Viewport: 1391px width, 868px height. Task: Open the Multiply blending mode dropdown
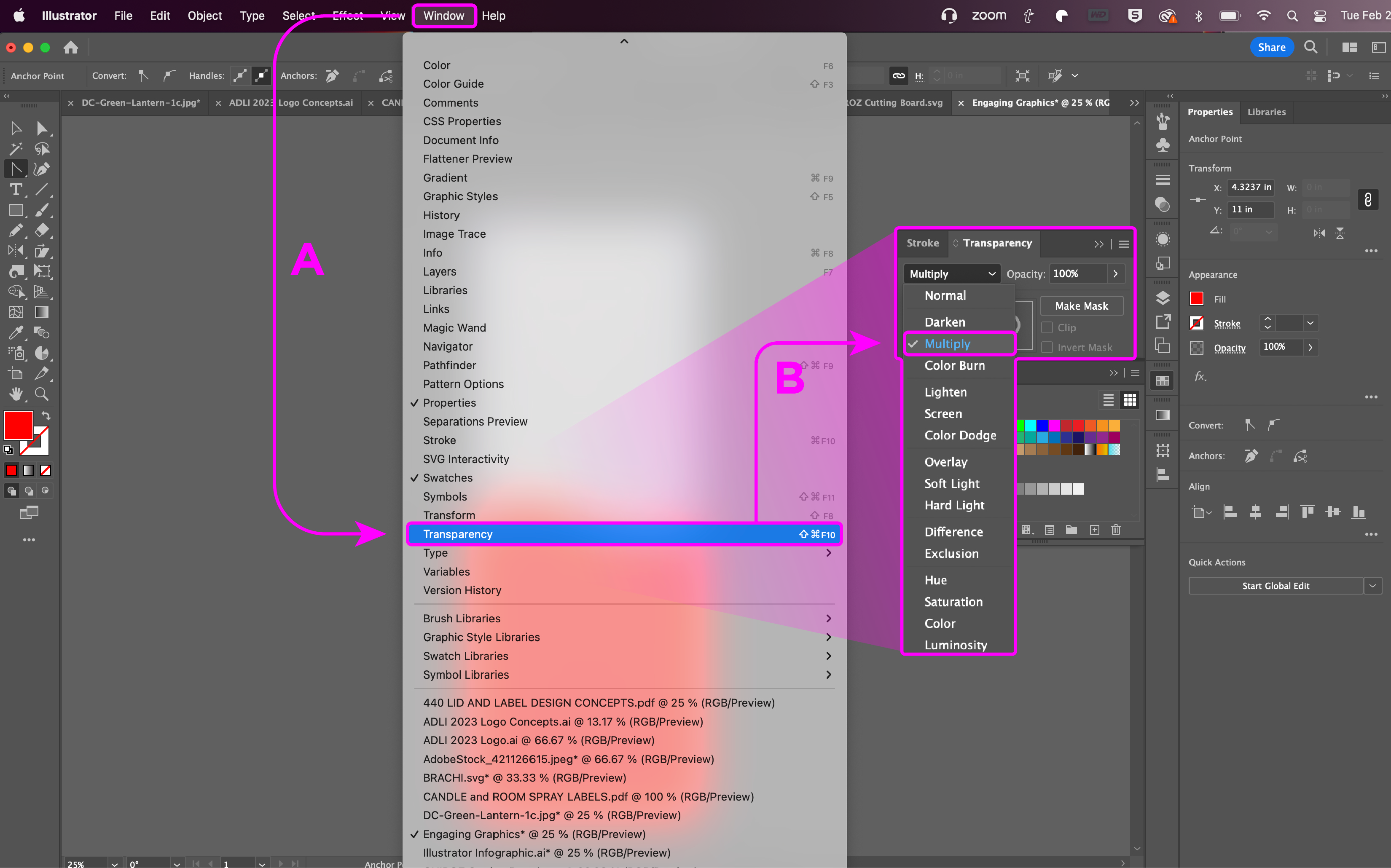coord(951,274)
